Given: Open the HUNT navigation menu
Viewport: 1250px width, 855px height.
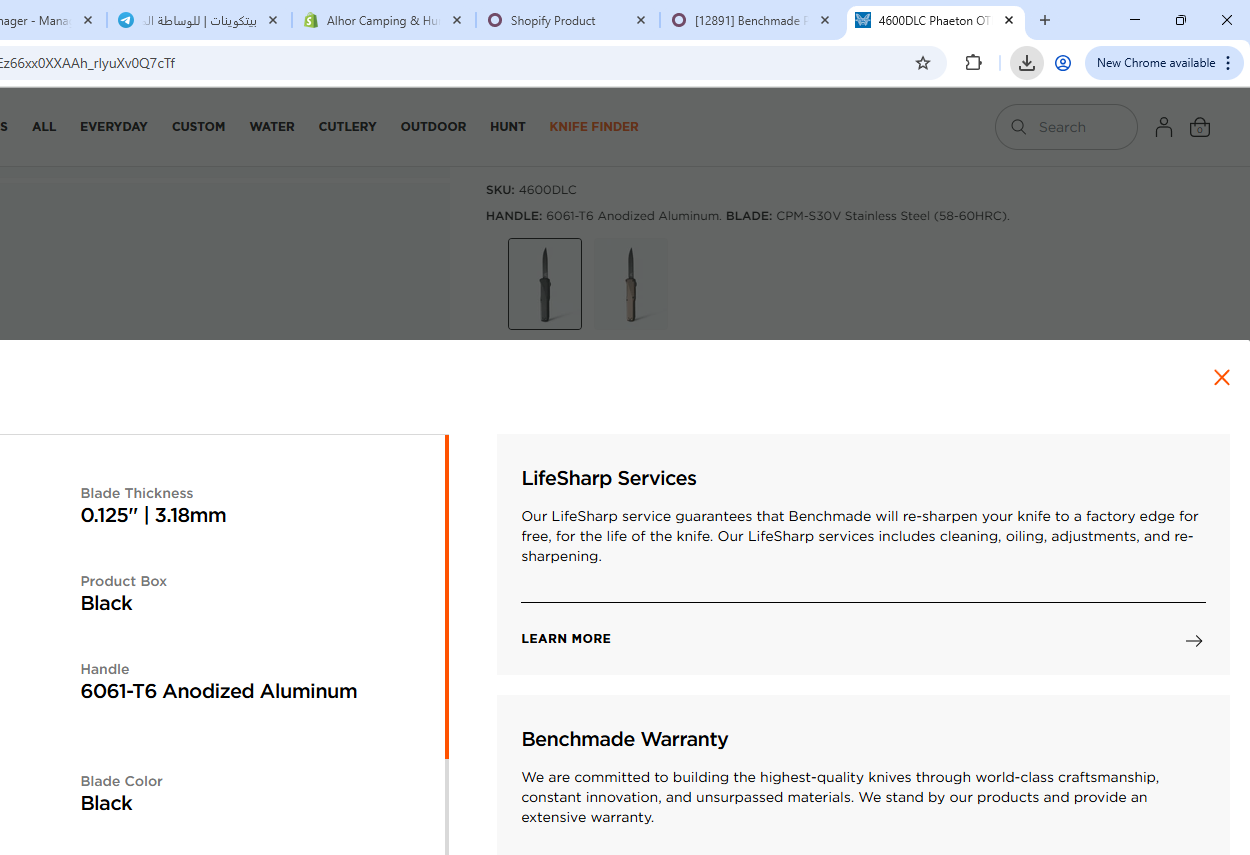Looking at the screenshot, I should click(507, 127).
